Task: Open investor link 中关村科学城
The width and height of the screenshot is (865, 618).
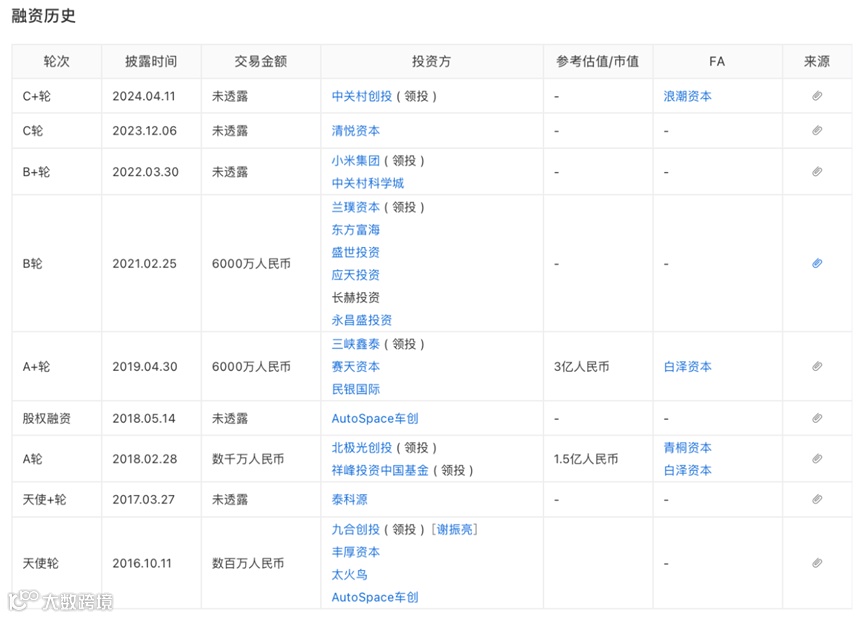Action: [367, 183]
